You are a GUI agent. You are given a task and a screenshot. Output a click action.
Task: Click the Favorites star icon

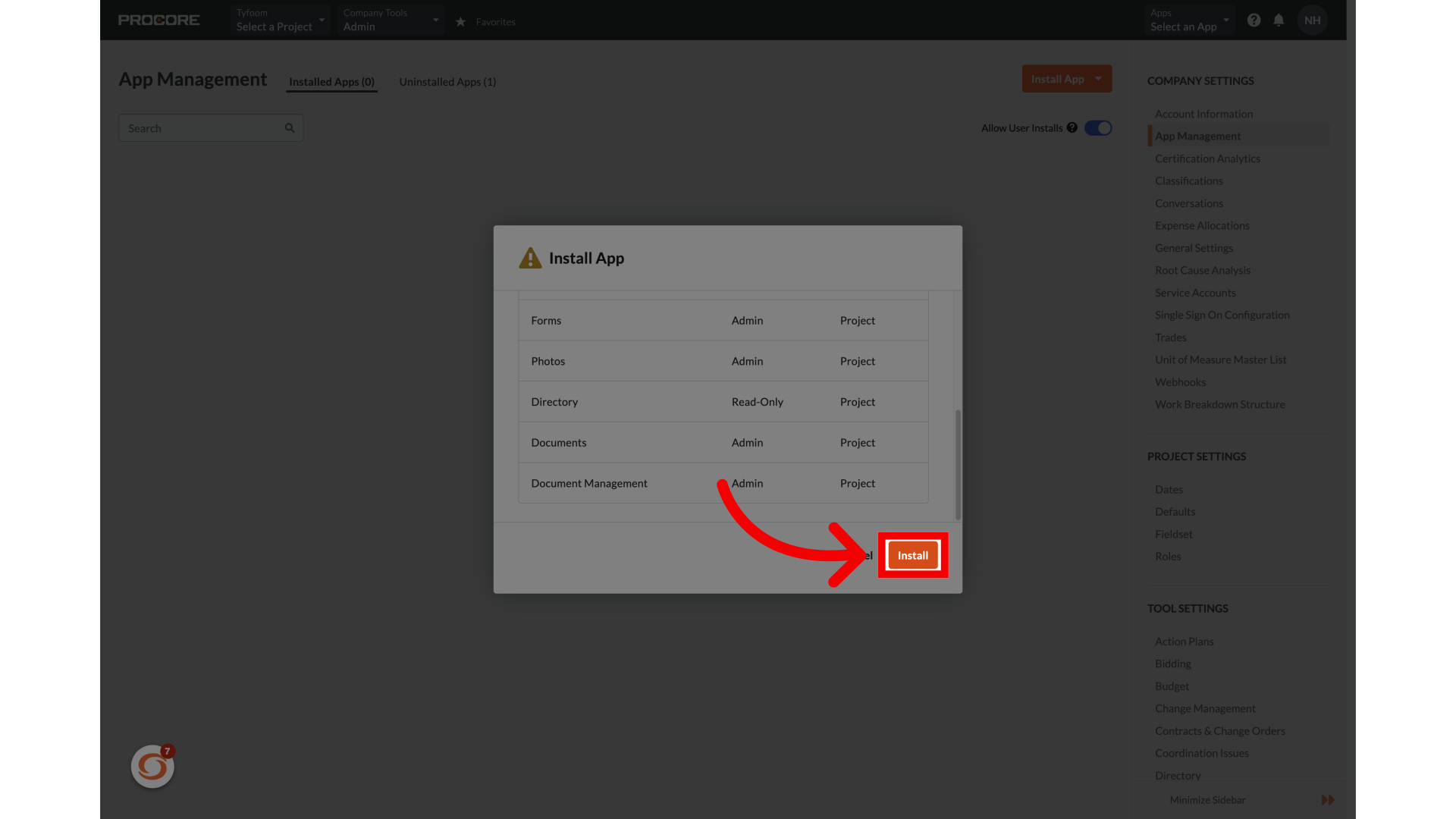click(x=460, y=22)
